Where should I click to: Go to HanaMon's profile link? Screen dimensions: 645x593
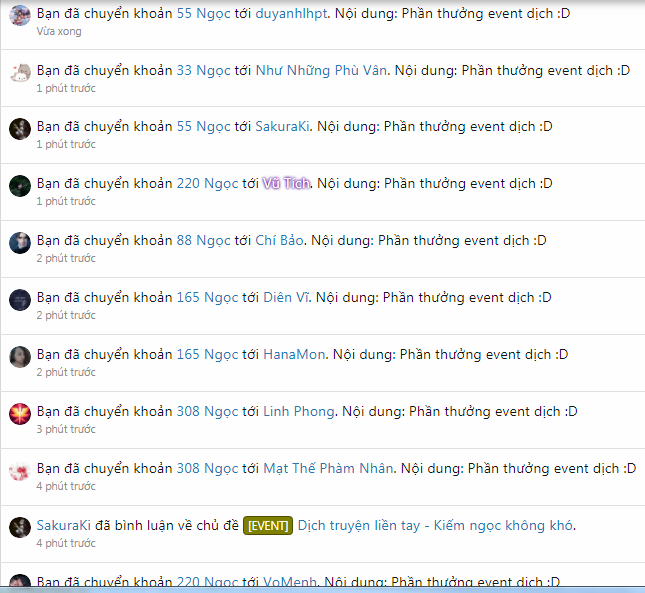pos(294,354)
